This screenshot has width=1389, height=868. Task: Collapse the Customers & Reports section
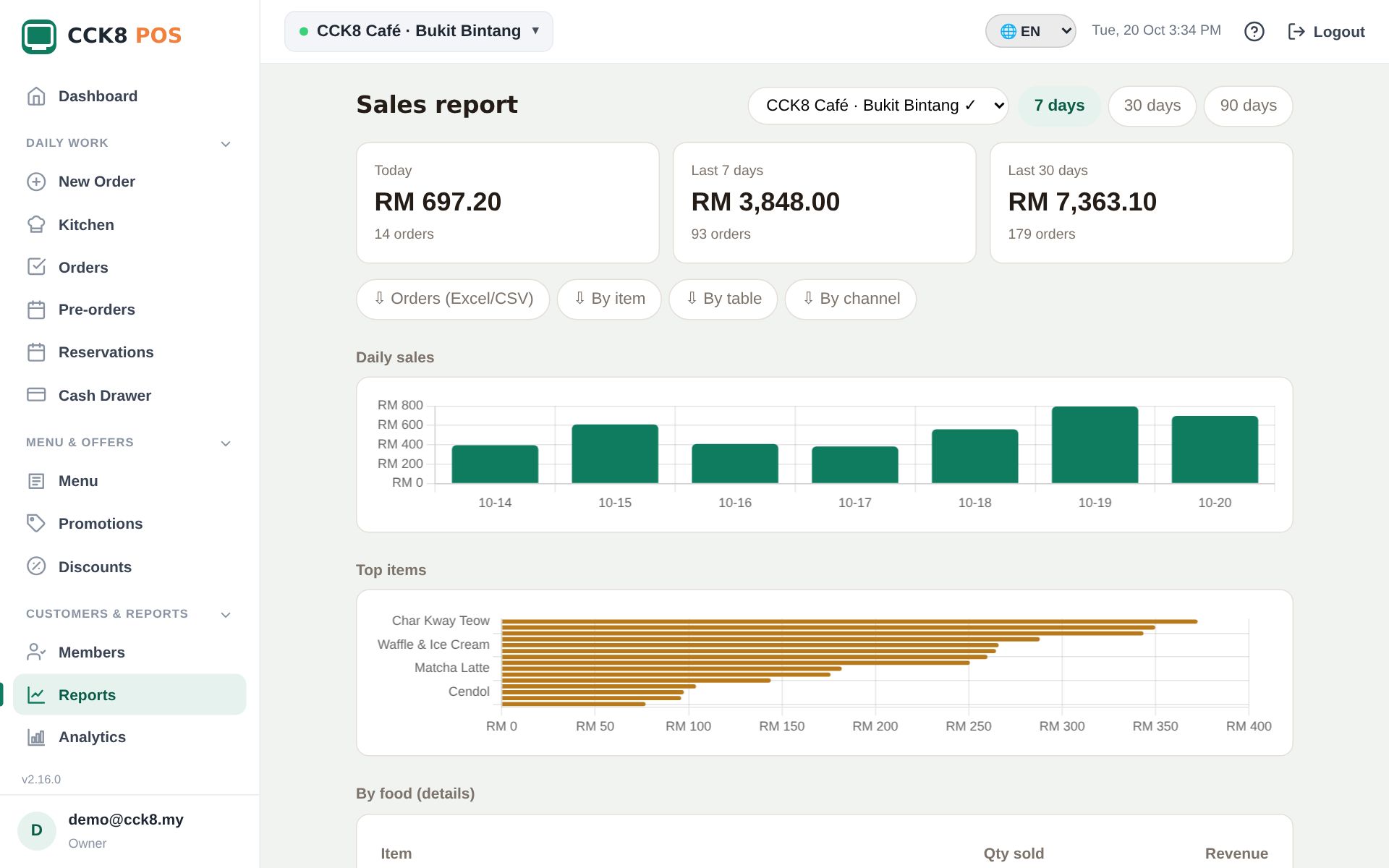click(226, 614)
